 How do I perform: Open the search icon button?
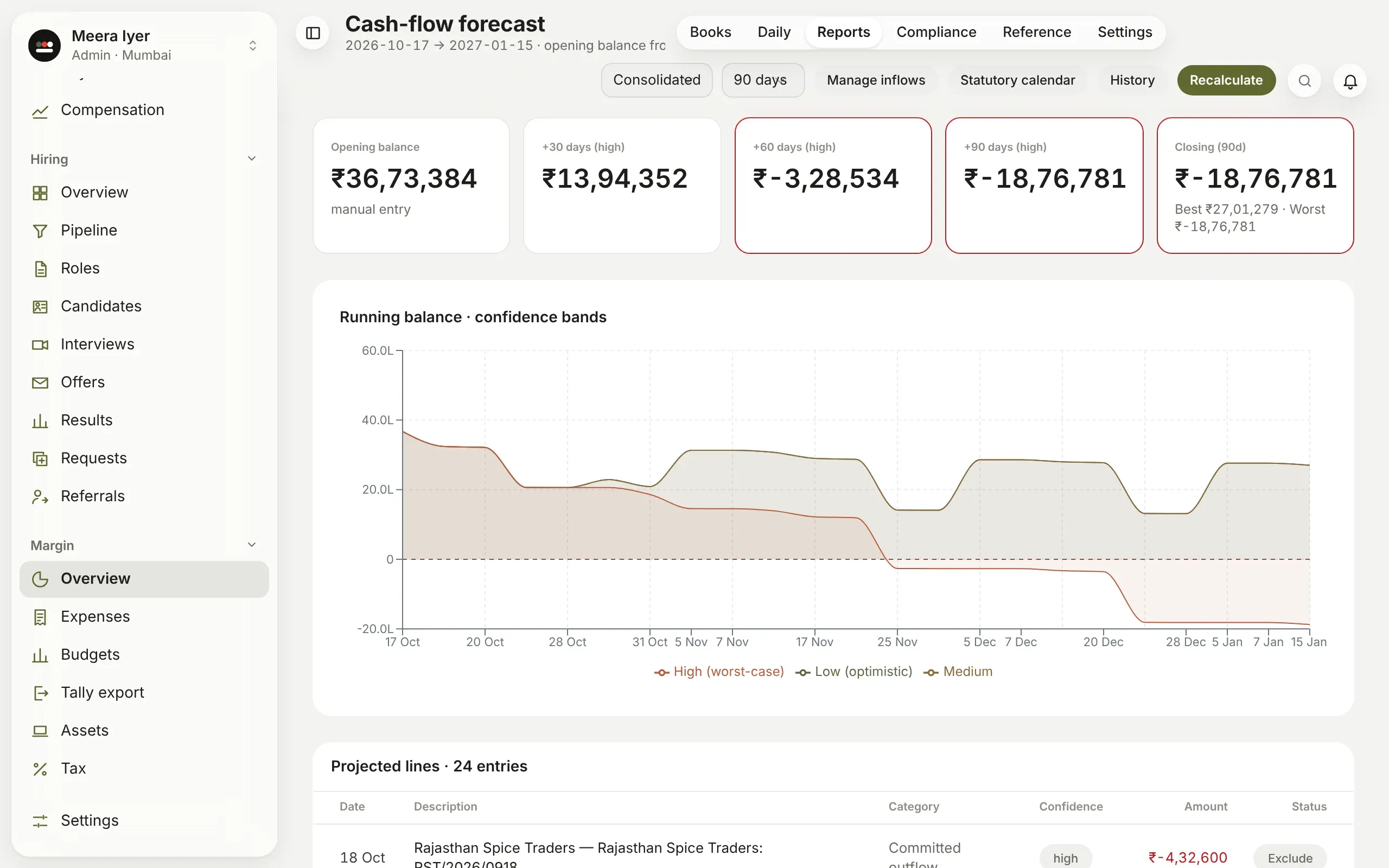coord(1304,80)
